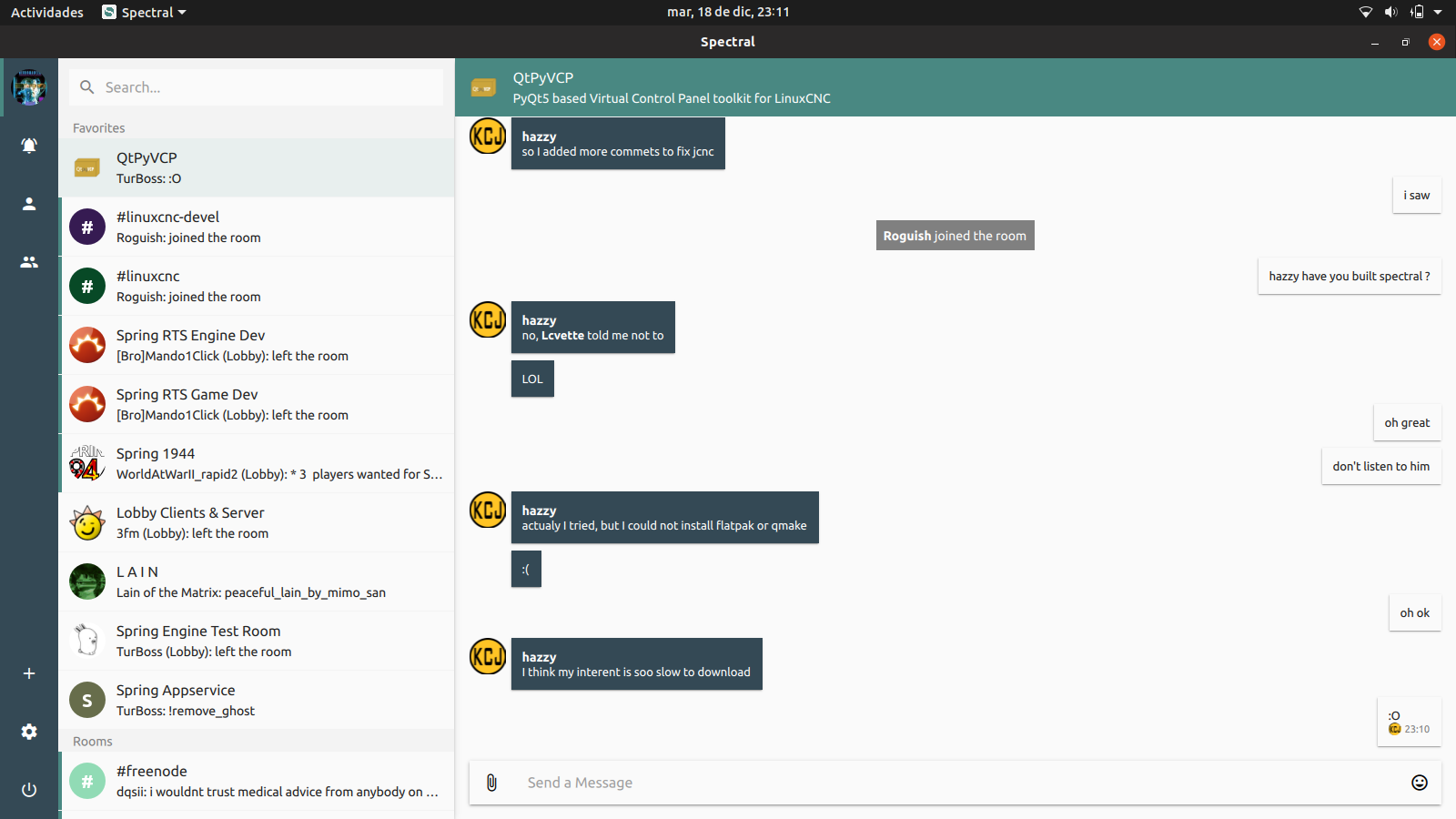Viewport: 1456px width, 819px height.
Task: Click hazzy's avatar beside 'I think my interent is soo slow to download'
Action: (x=488, y=656)
